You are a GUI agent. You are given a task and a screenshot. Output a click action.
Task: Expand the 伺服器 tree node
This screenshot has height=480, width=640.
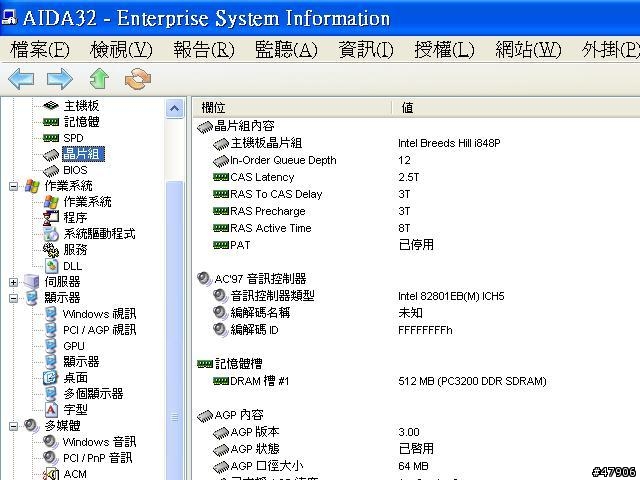[13, 282]
